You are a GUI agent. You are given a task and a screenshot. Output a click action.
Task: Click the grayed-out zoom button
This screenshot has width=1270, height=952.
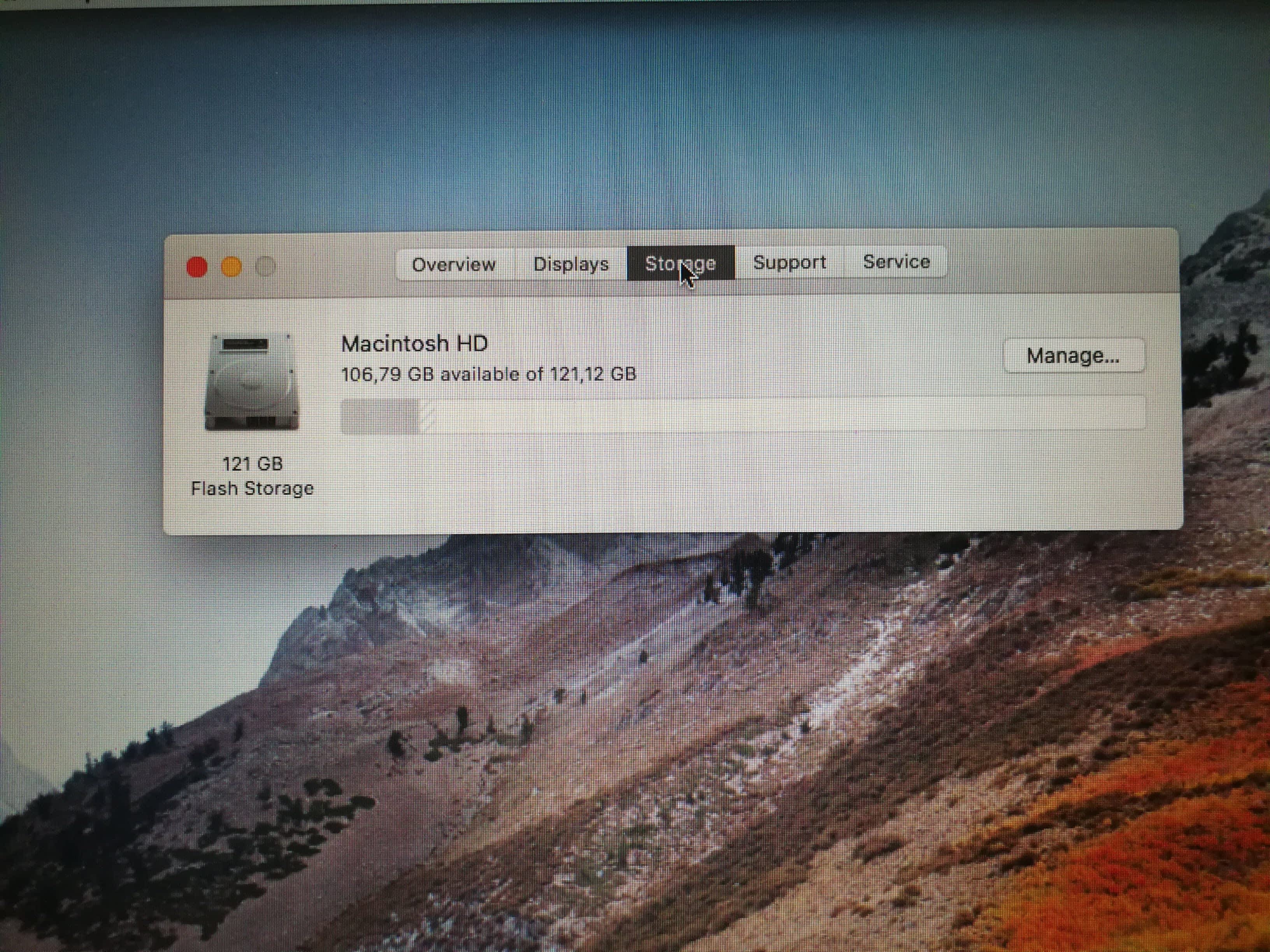pyautogui.click(x=265, y=266)
